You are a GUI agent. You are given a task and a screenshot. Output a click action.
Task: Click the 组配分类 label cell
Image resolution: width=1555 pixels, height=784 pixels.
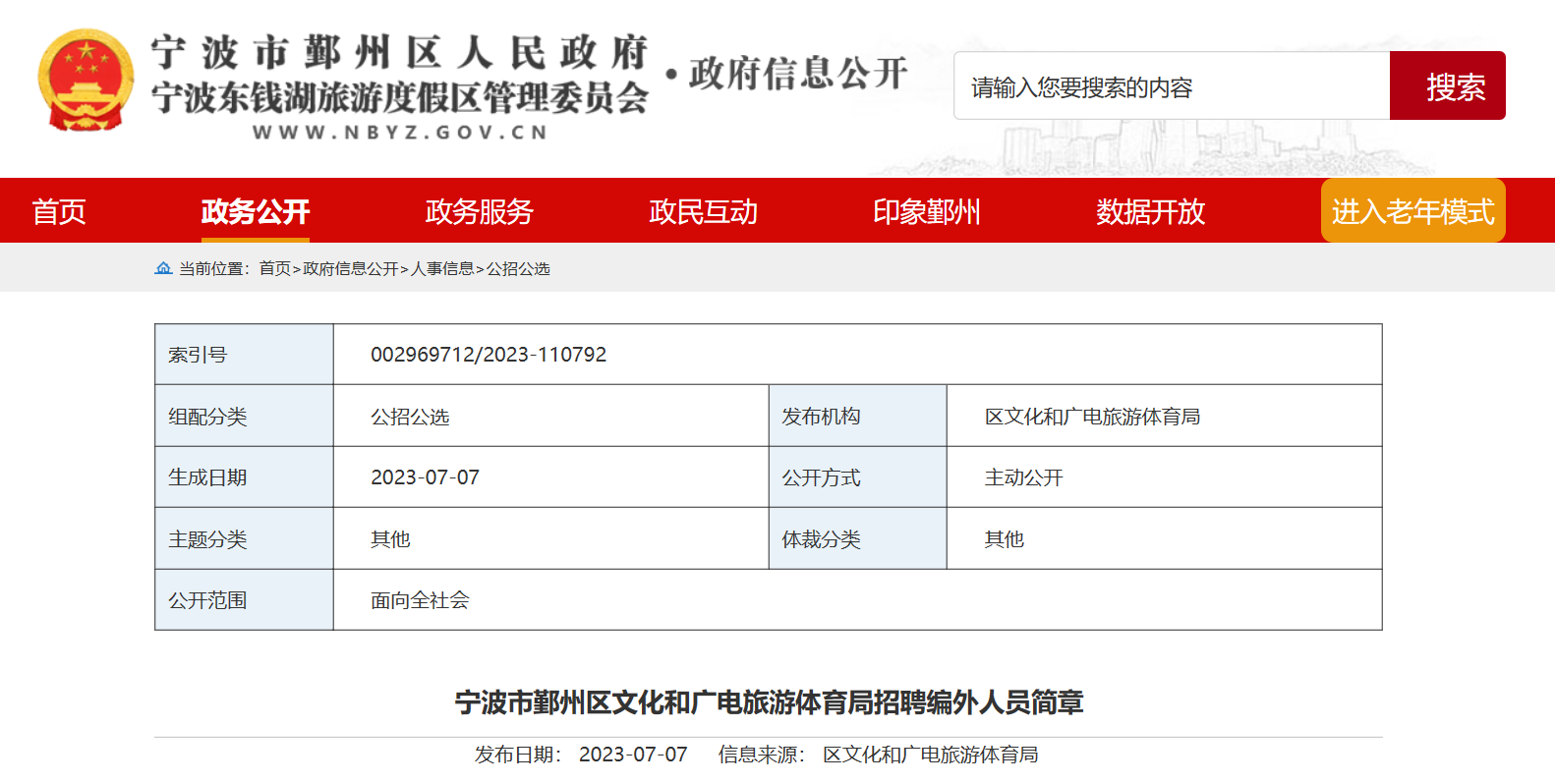coord(245,417)
